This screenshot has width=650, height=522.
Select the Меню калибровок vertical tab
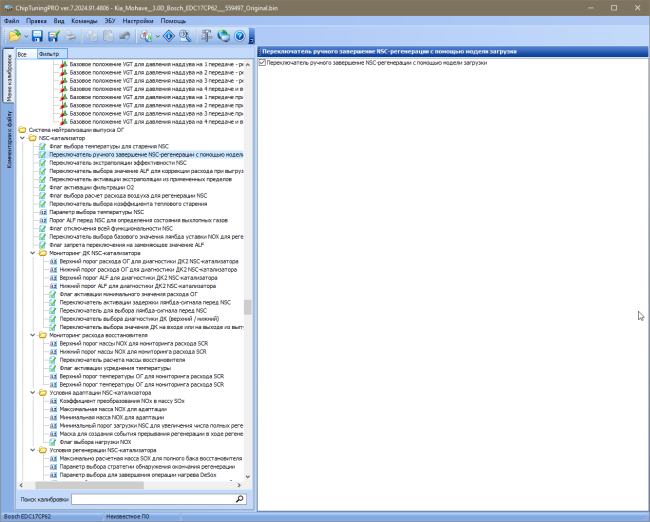click(x=9, y=76)
